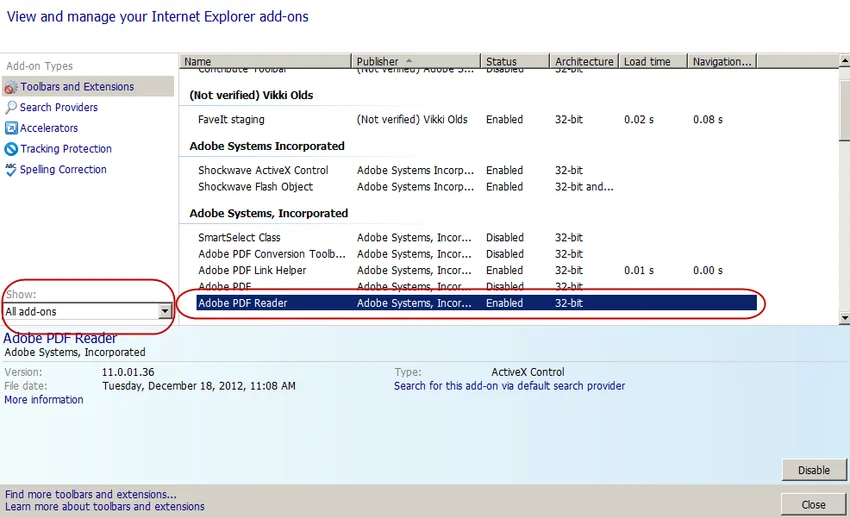Image resolution: width=850 pixels, height=518 pixels.
Task: Click the Spelling Correction icon
Action: click(x=11, y=170)
